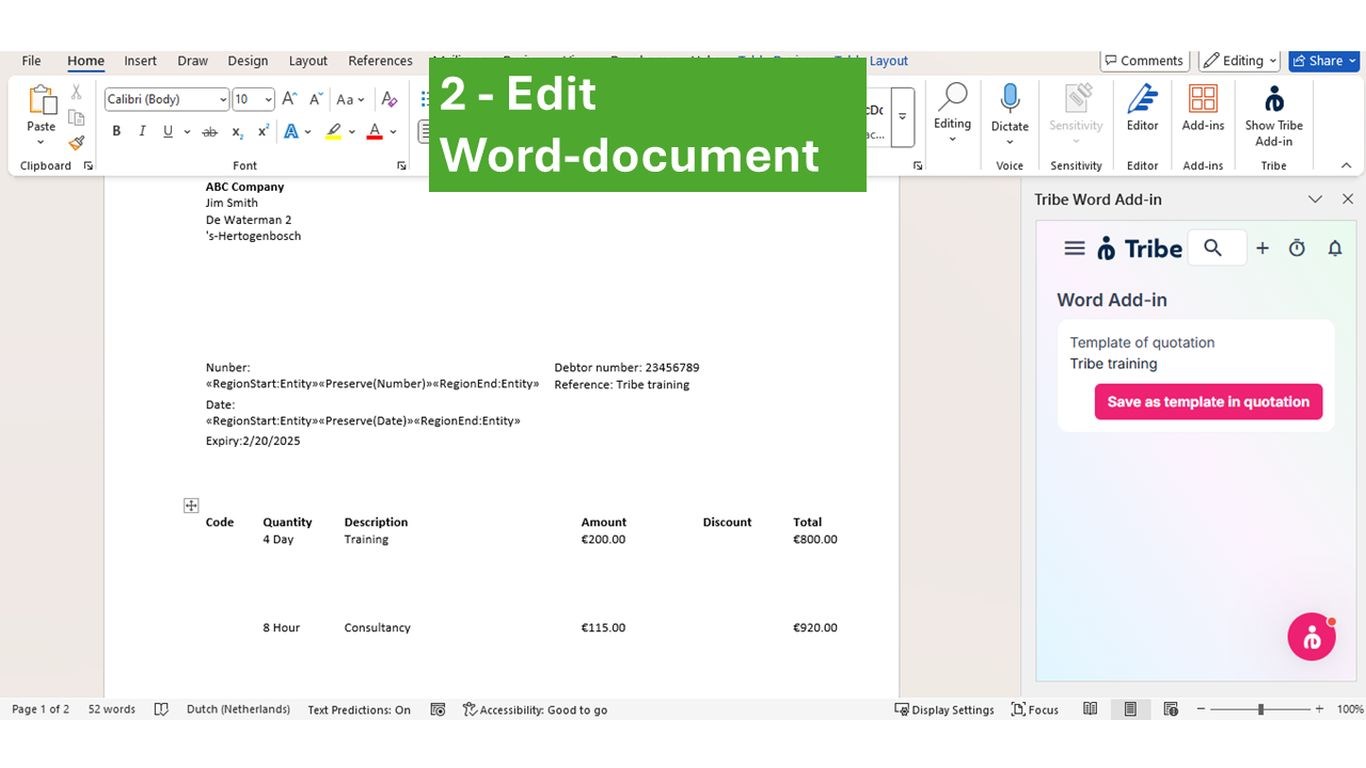Open the Comments button
This screenshot has height=768, width=1366.
point(1144,61)
